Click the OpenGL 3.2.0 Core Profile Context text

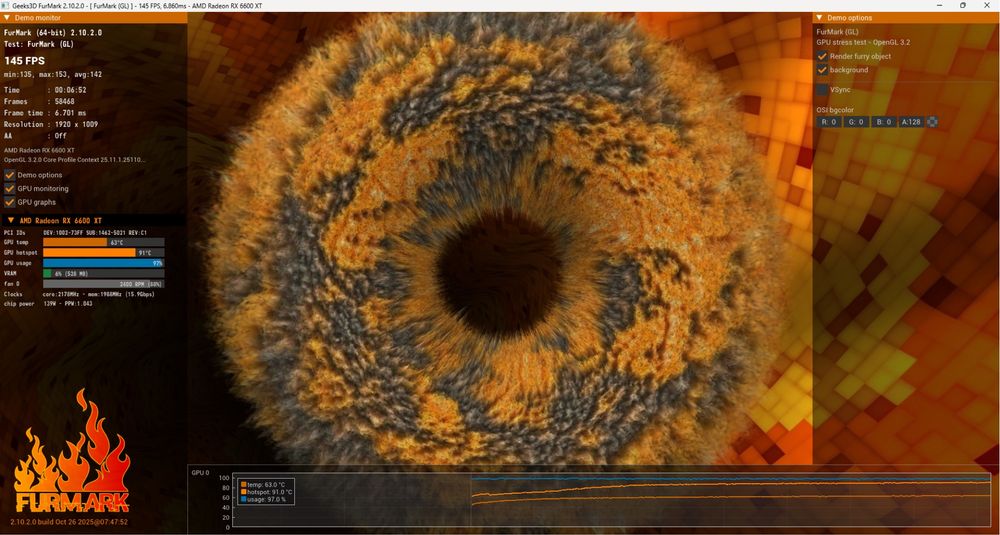(x=75, y=159)
